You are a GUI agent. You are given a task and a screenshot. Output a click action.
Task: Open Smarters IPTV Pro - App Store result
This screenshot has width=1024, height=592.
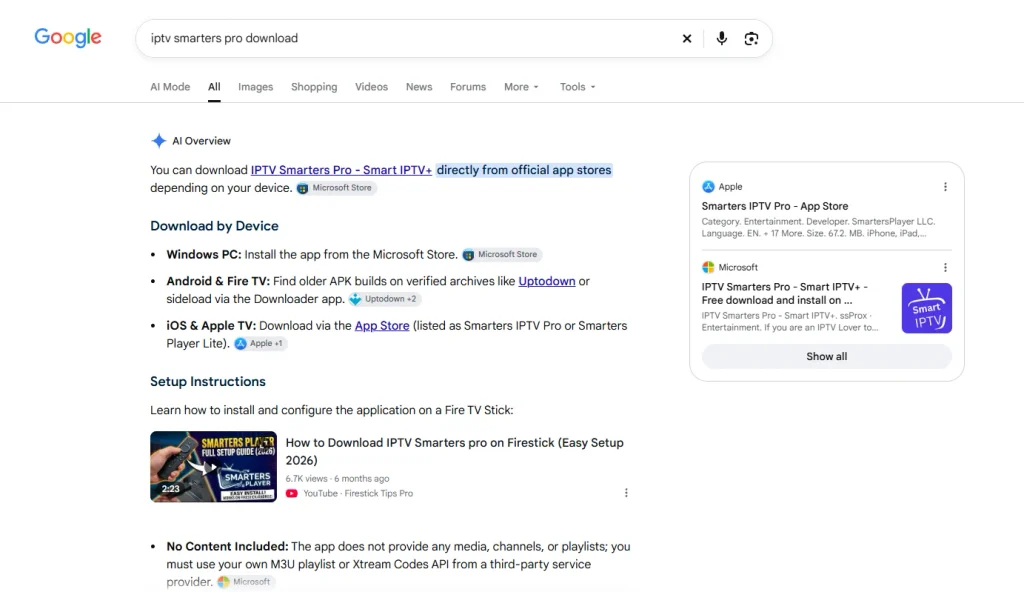point(775,206)
